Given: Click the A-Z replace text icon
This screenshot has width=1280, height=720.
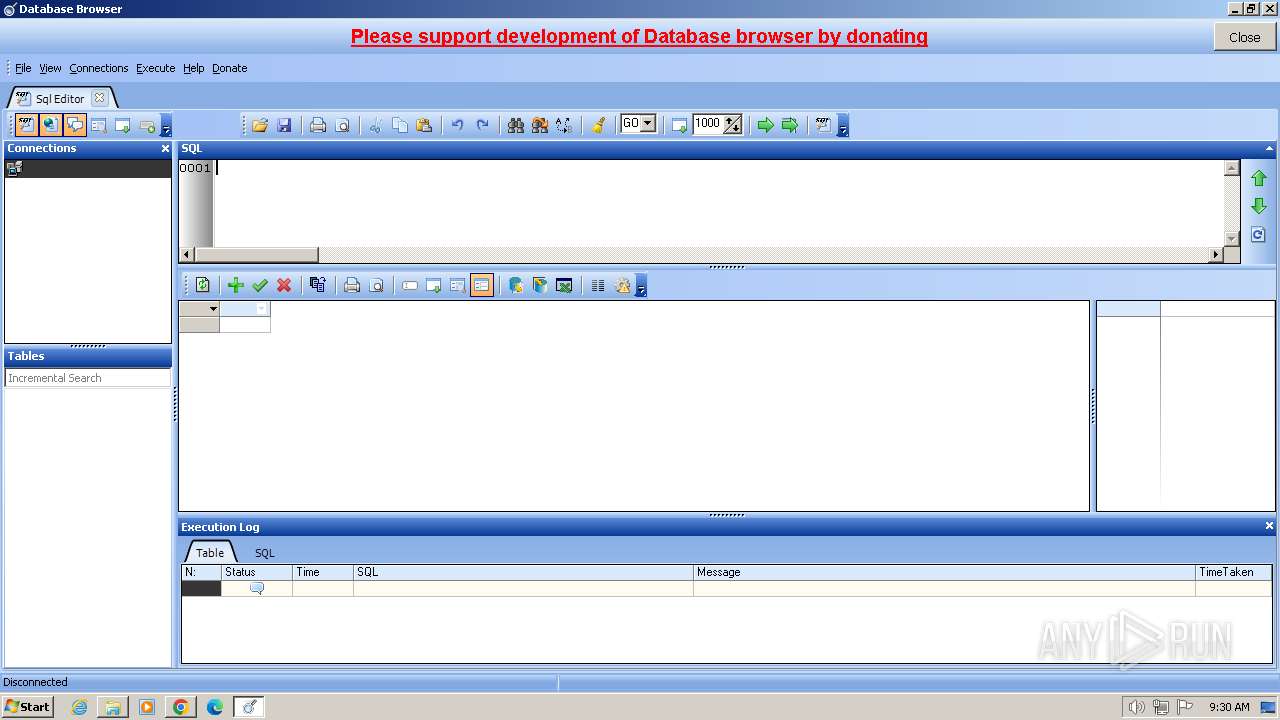Looking at the screenshot, I should point(564,125).
